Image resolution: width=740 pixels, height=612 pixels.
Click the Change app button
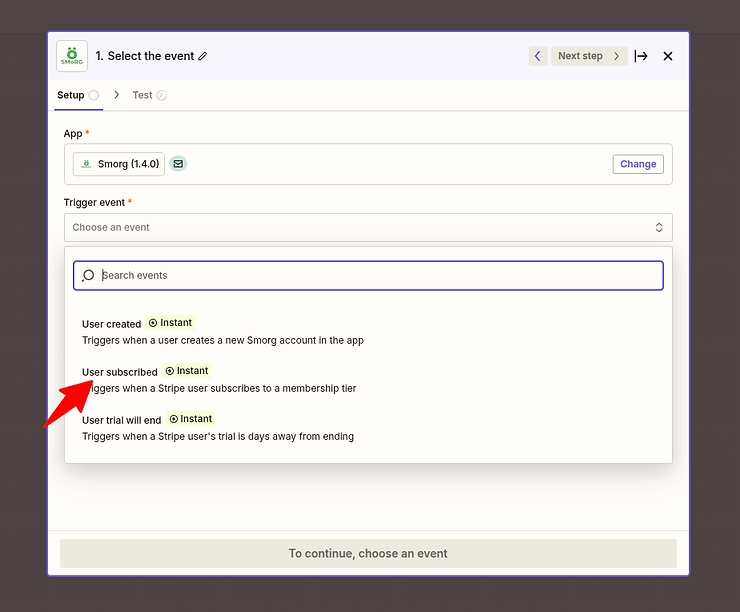coord(638,164)
